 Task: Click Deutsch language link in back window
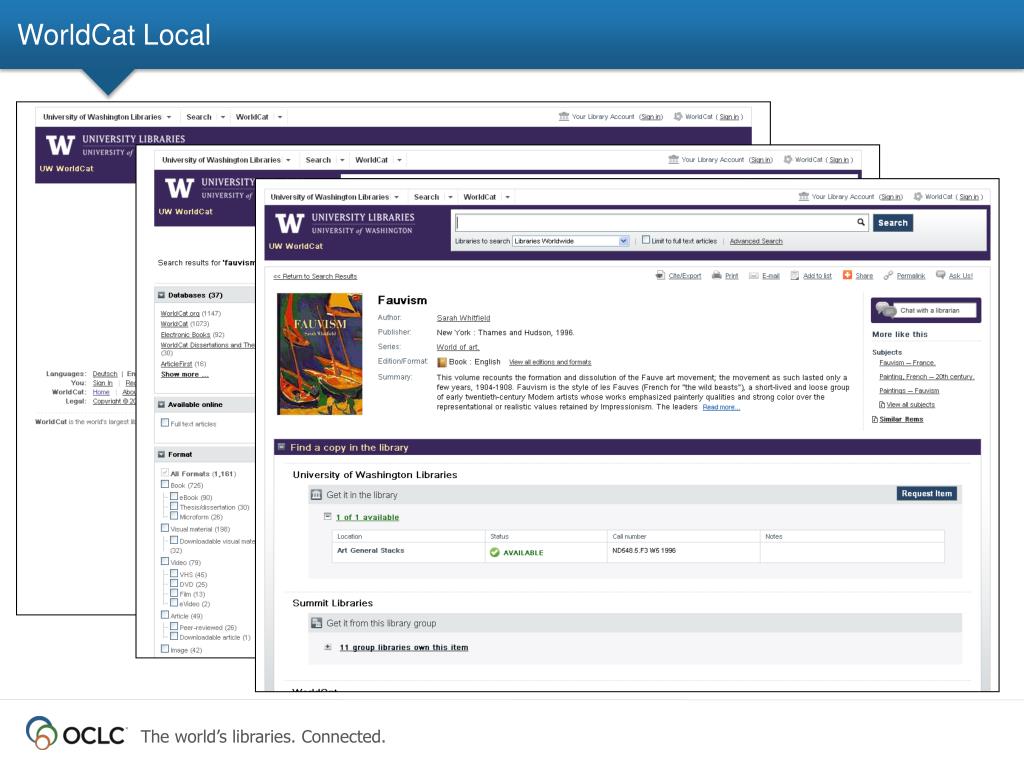tap(105, 374)
